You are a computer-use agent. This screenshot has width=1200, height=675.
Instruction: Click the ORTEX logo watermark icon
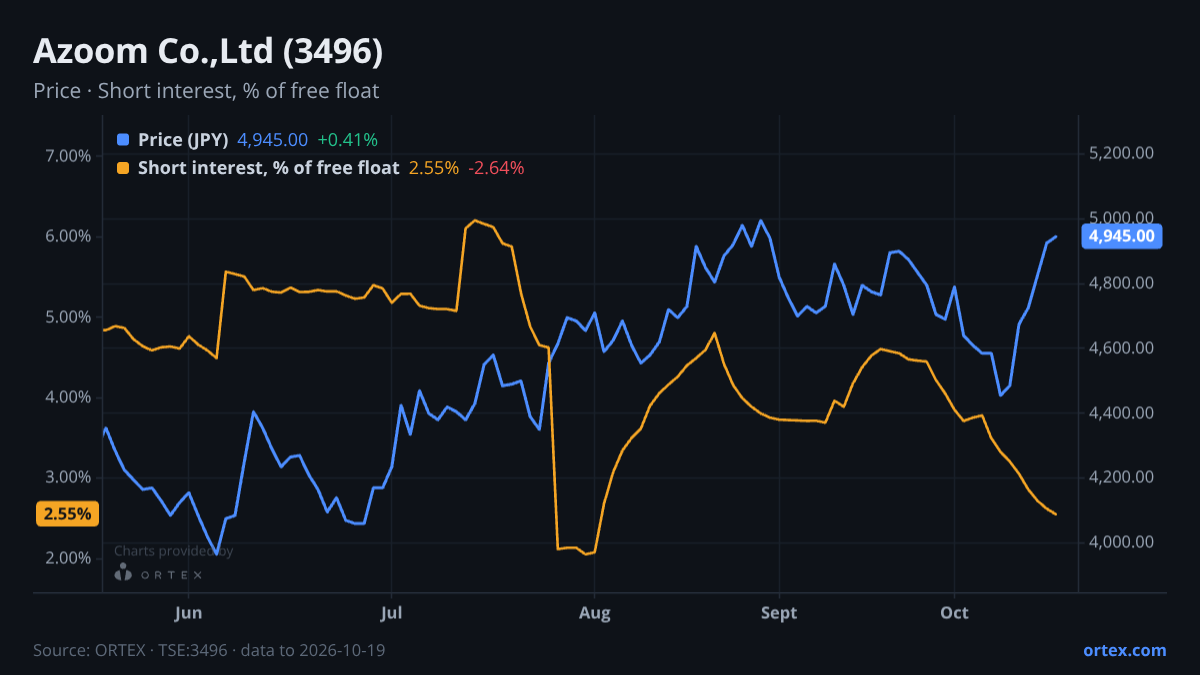[123, 572]
